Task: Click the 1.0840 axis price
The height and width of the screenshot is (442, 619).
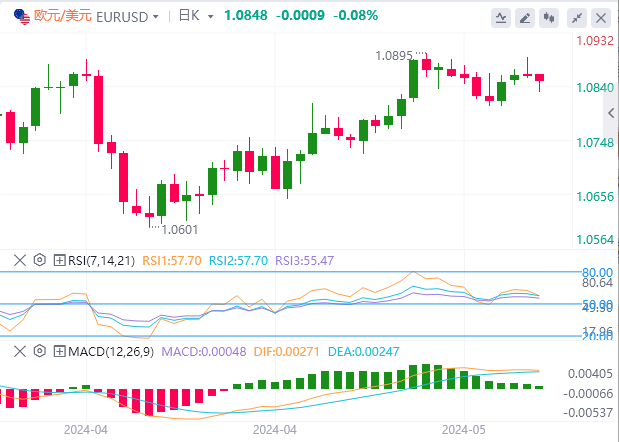Action: (x=595, y=88)
